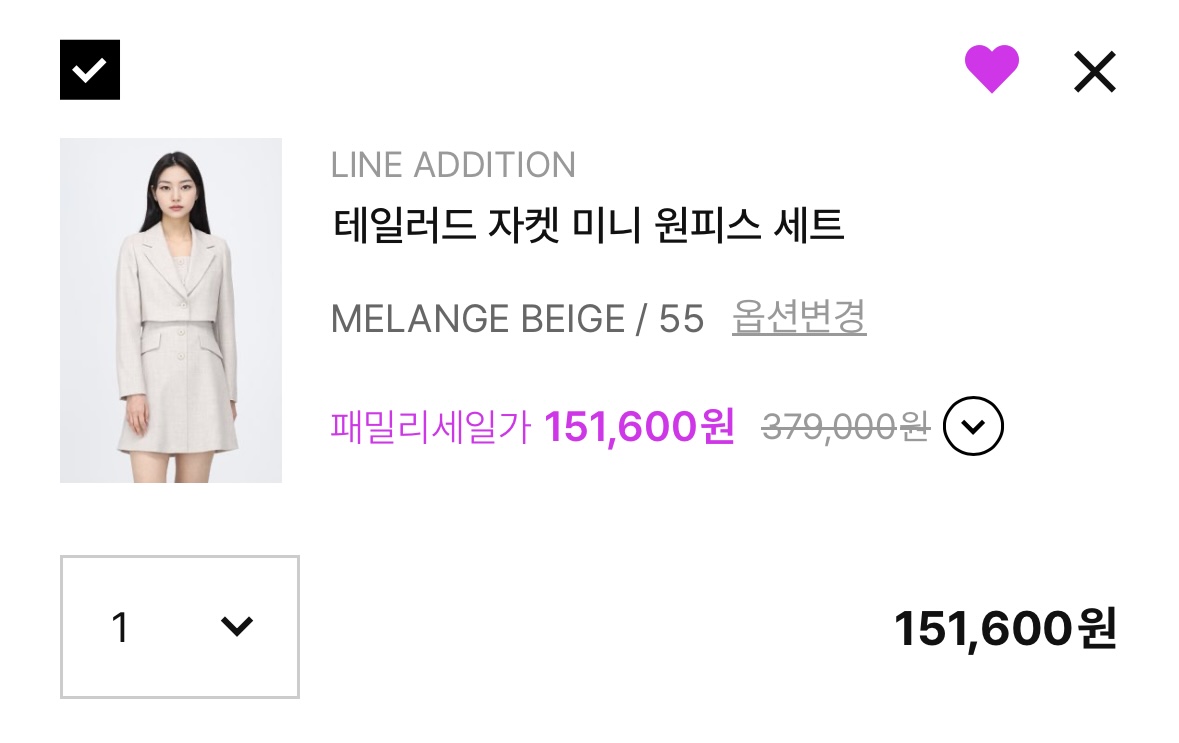Click the LINE ADDITION brand name
This screenshot has height=743, width=1179.
click(453, 165)
